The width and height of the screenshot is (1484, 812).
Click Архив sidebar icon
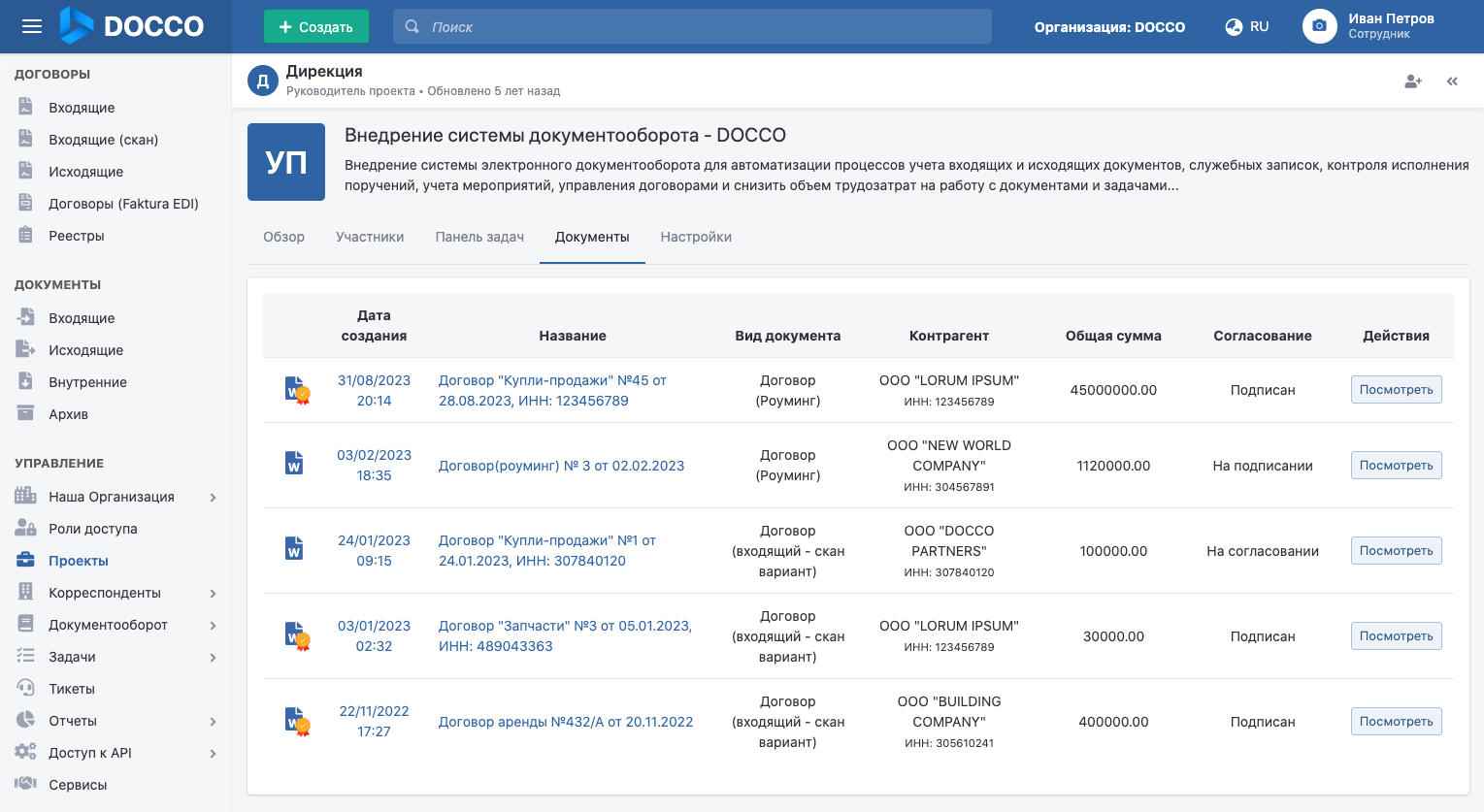[x=26, y=413]
